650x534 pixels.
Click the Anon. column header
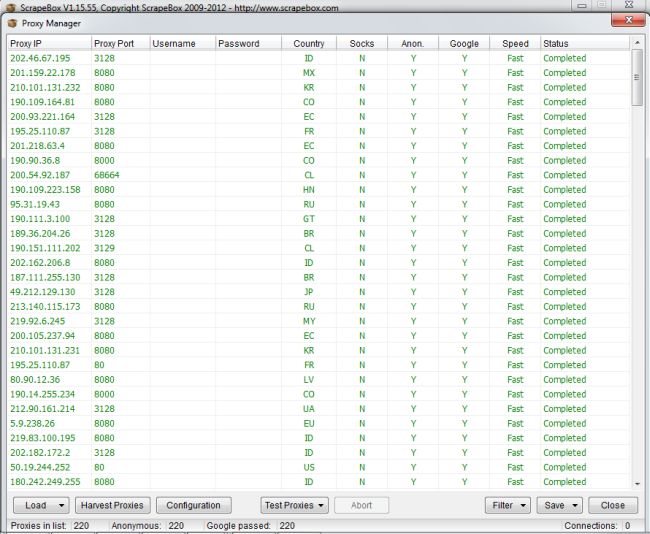(413, 44)
